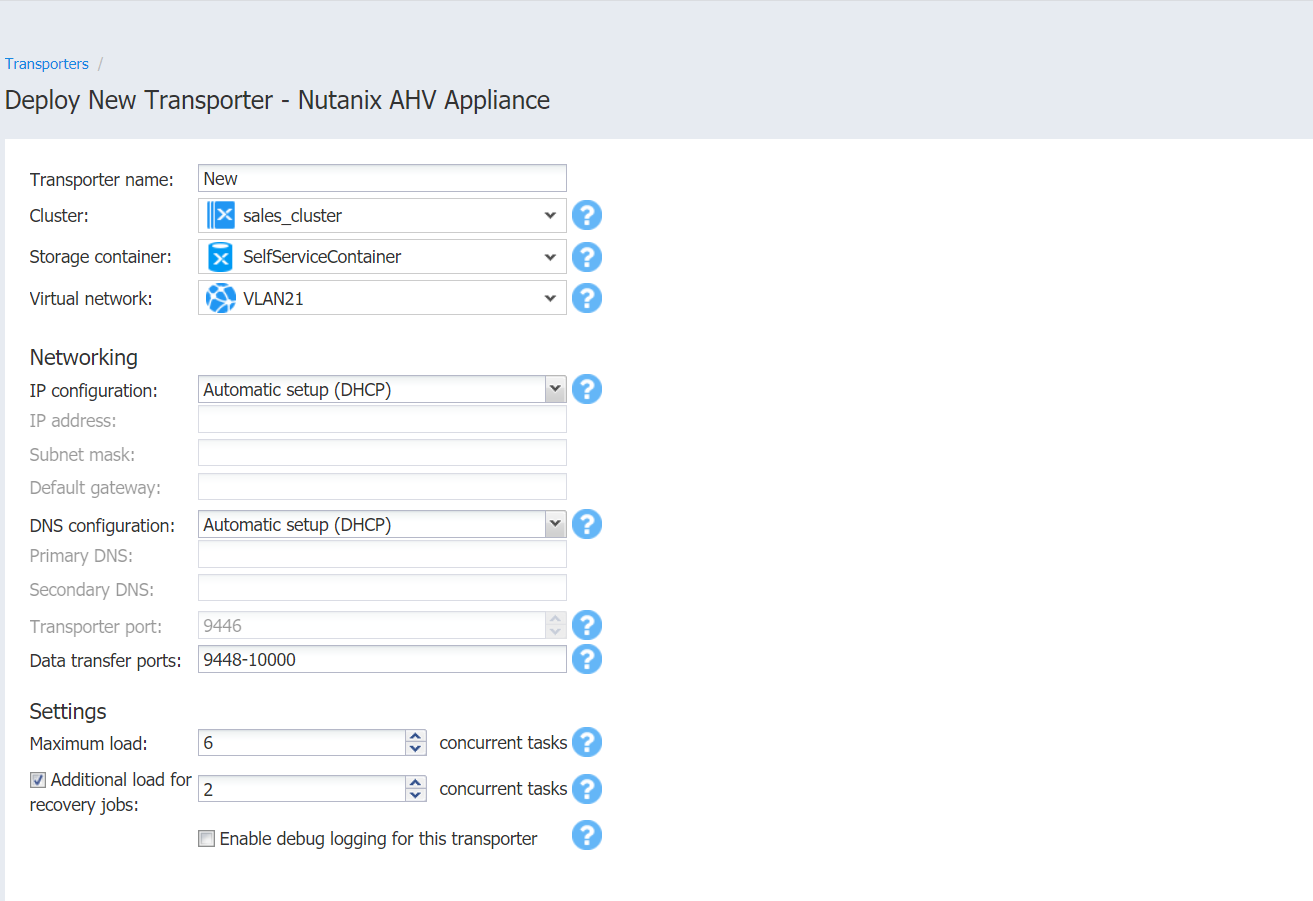
Task: Click the disabled IP address field
Action: (382, 419)
